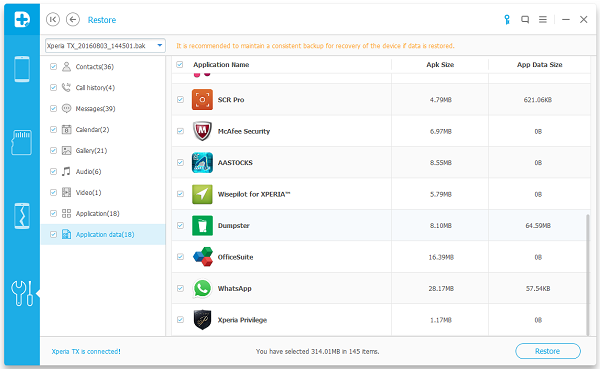Open the backup file dropdown arrow

click(x=160, y=46)
